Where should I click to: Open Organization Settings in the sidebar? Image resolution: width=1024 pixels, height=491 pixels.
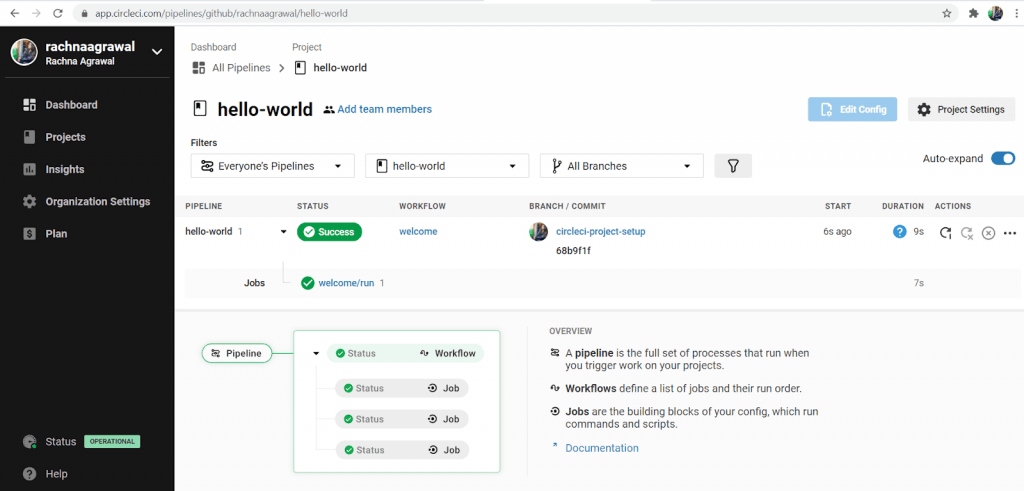(x=97, y=201)
